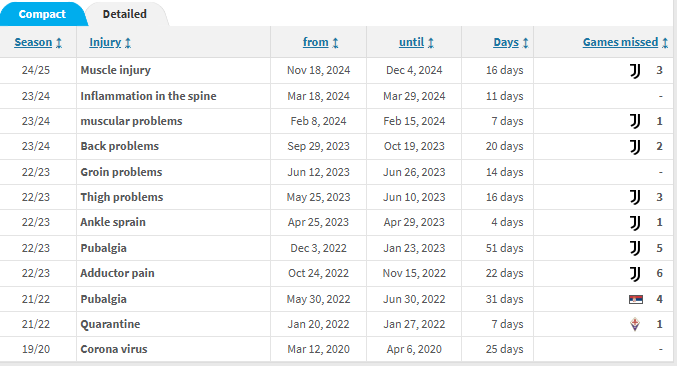Select the Compact tab
Image resolution: width=677 pixels, height=366 pixels.
(42, 14)
